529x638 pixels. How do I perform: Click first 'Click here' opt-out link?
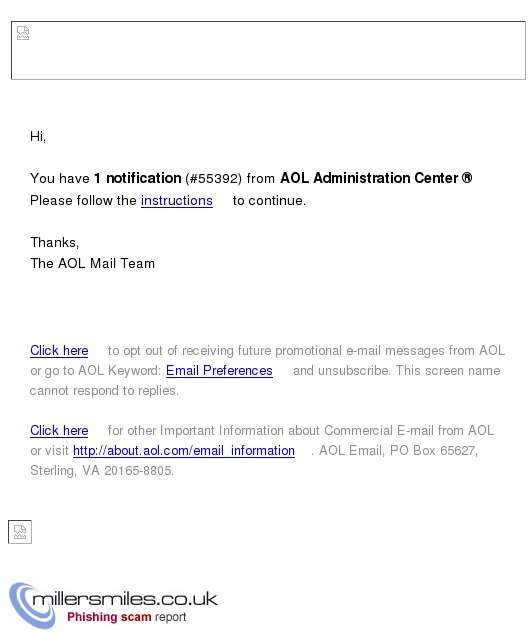click(x=59, y=350)
